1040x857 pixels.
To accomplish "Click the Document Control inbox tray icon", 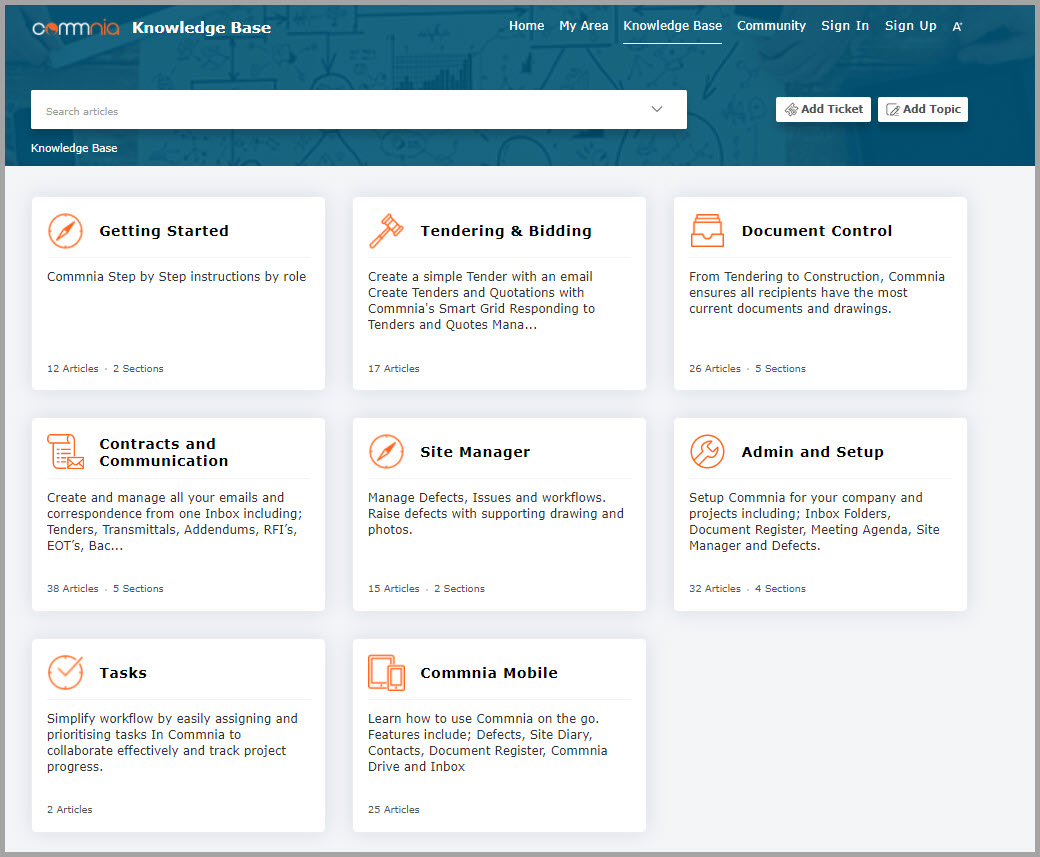I will click(707, 231).
